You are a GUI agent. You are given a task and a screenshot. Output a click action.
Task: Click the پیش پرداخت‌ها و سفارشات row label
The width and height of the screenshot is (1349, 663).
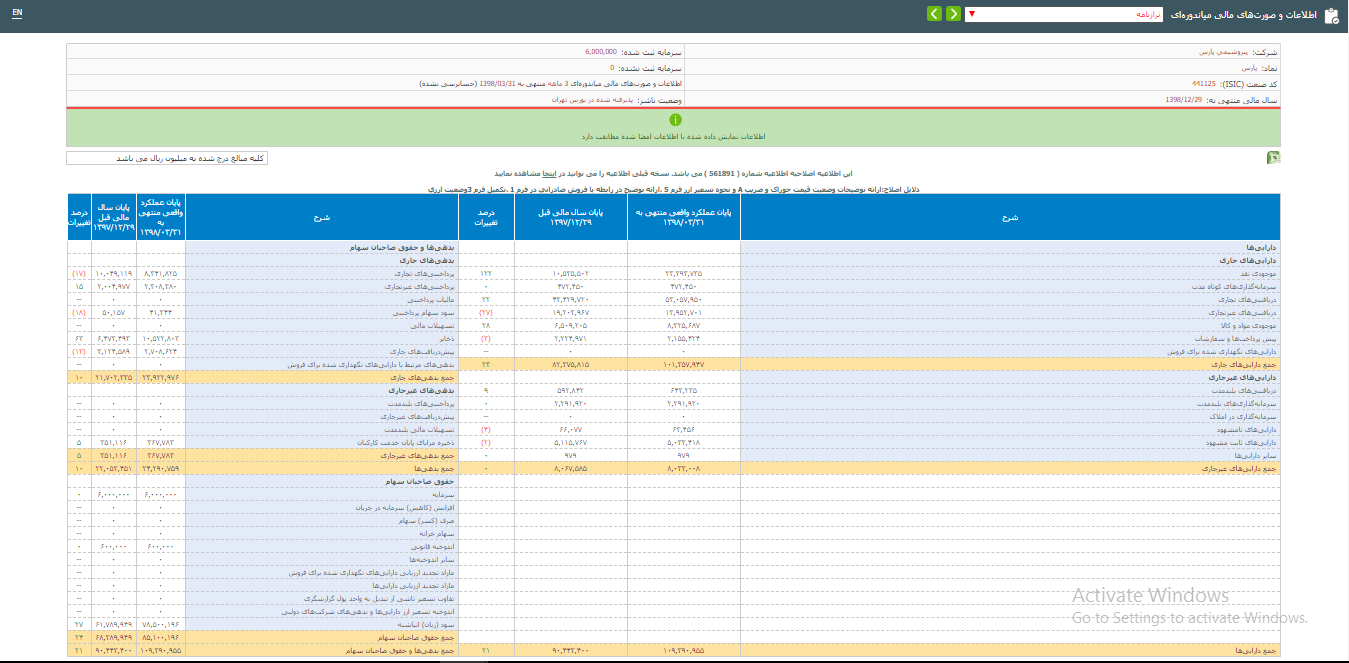[1235, 339]
